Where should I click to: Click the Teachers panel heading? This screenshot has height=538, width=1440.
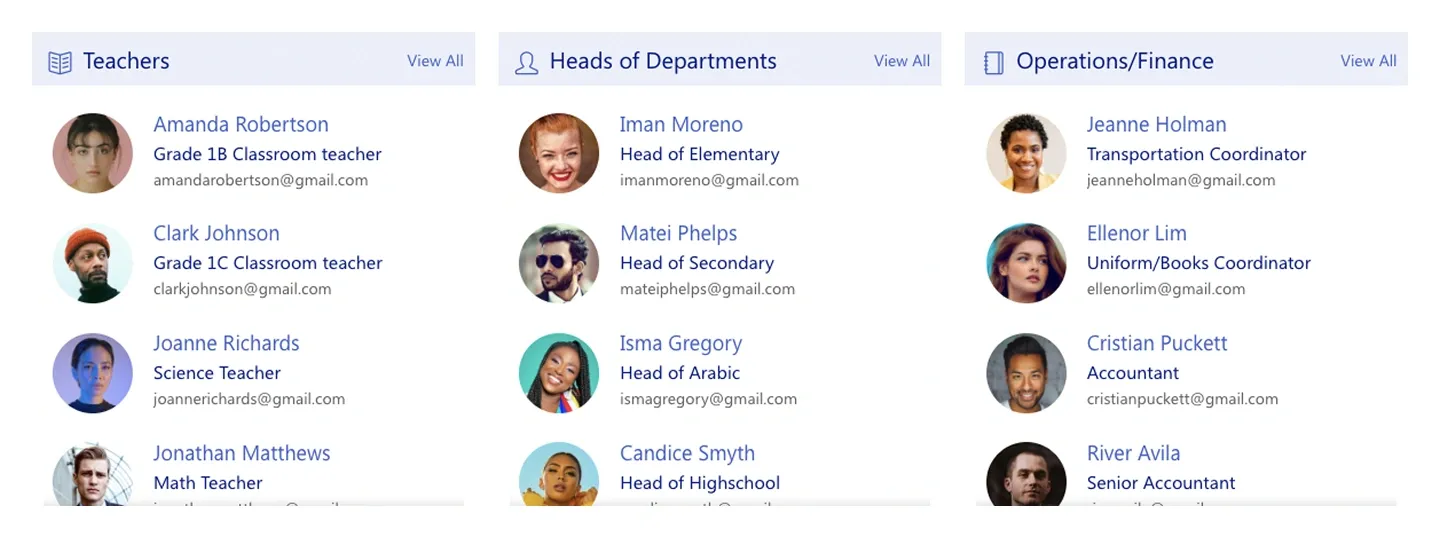coord(126,62)
